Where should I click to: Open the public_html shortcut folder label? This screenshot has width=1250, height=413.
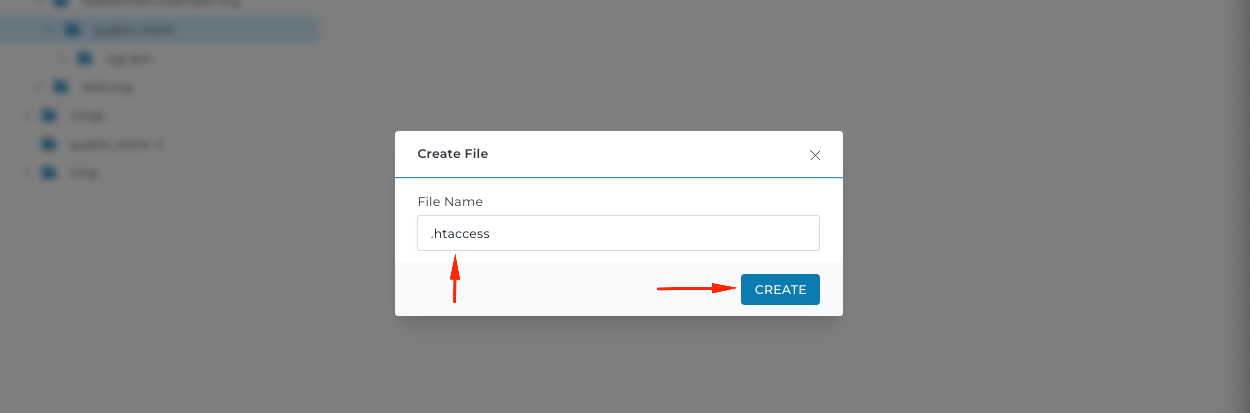pyautogui.click(x=116, y=145)
